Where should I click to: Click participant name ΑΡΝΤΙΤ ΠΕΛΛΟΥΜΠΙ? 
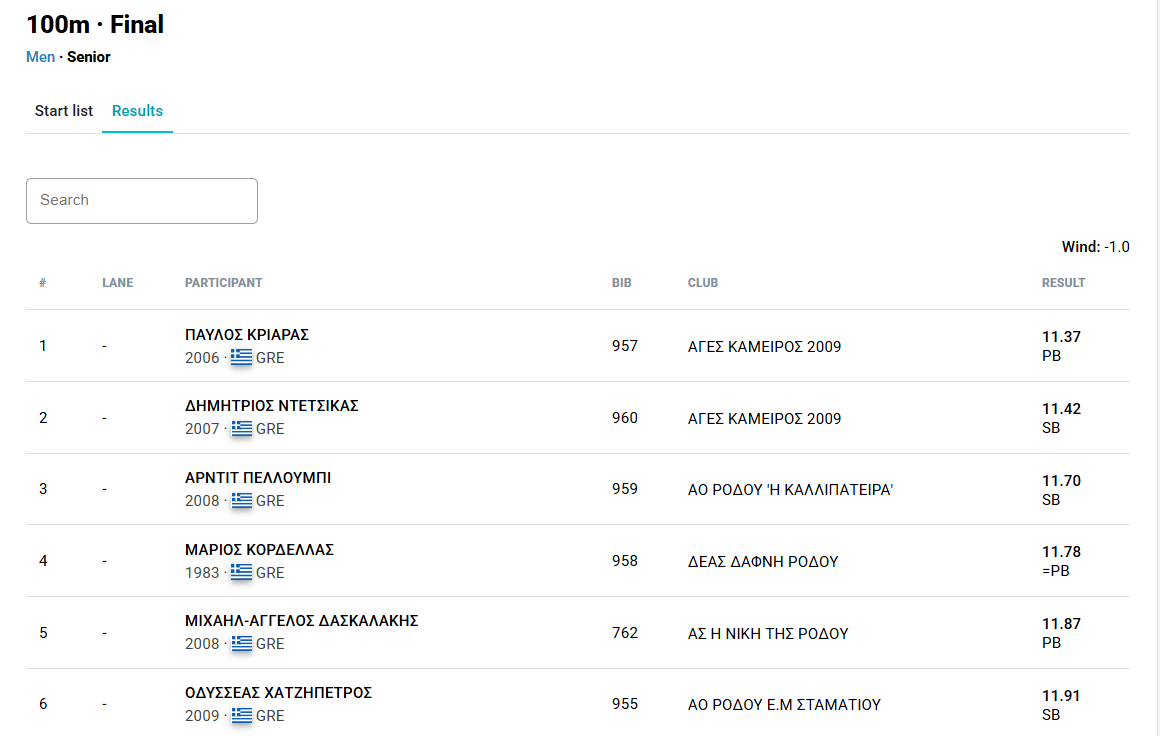click(258, 478)
